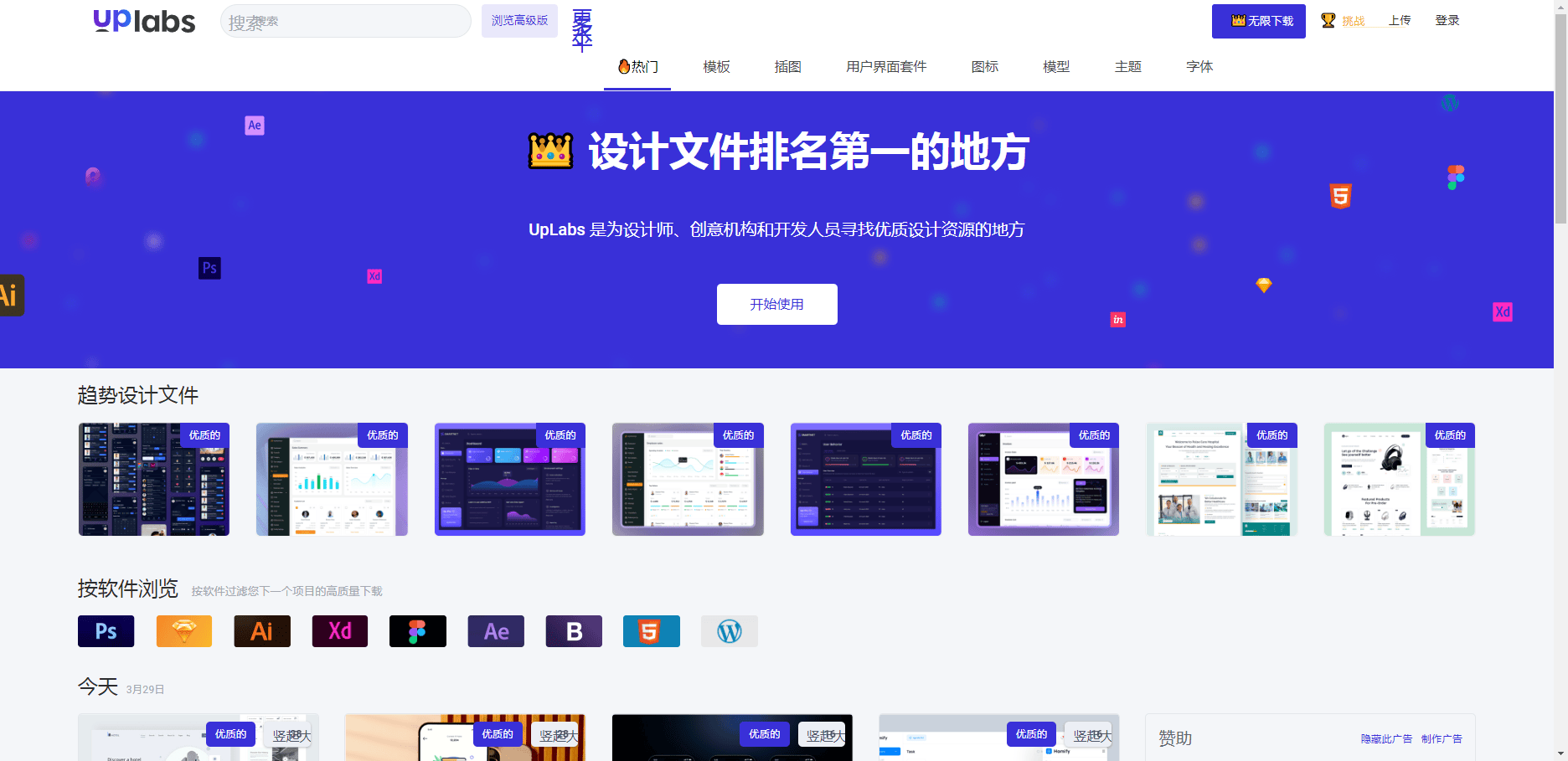Browse Adobe Illustrator design files
The image size is (1568, 761).
tap(261, 631)
